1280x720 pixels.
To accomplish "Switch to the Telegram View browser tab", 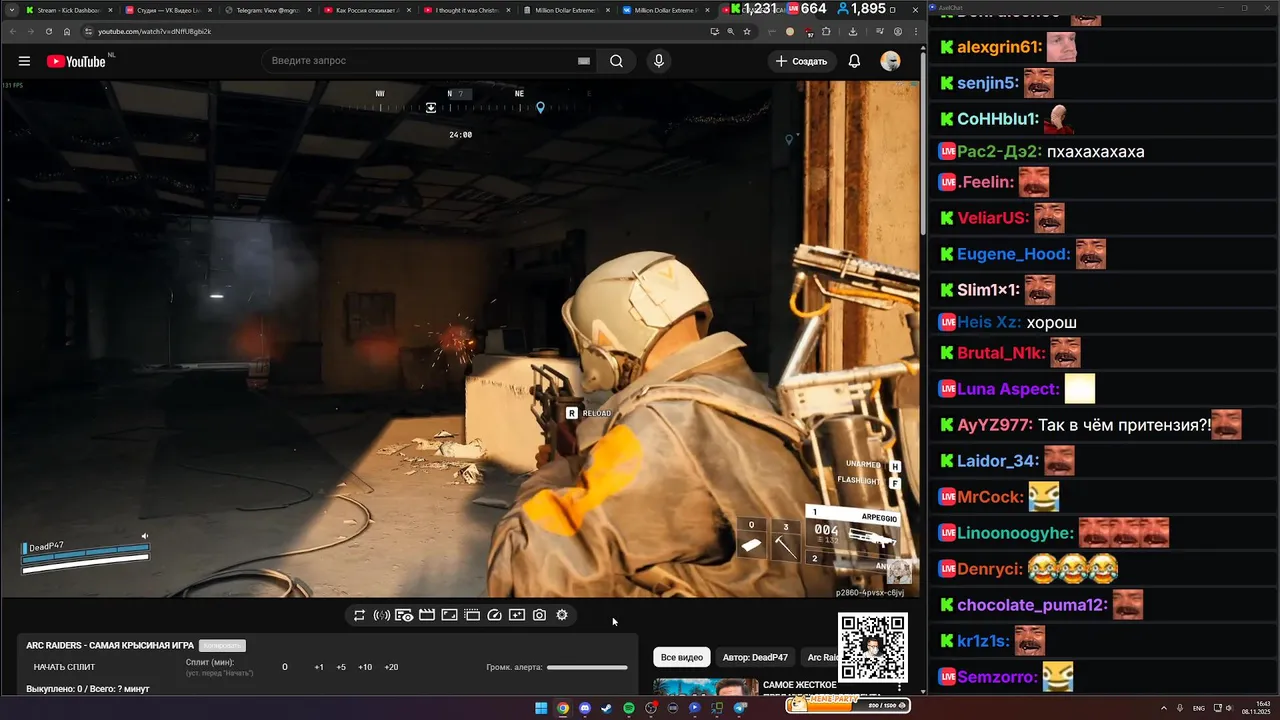I will pos(266,10).
